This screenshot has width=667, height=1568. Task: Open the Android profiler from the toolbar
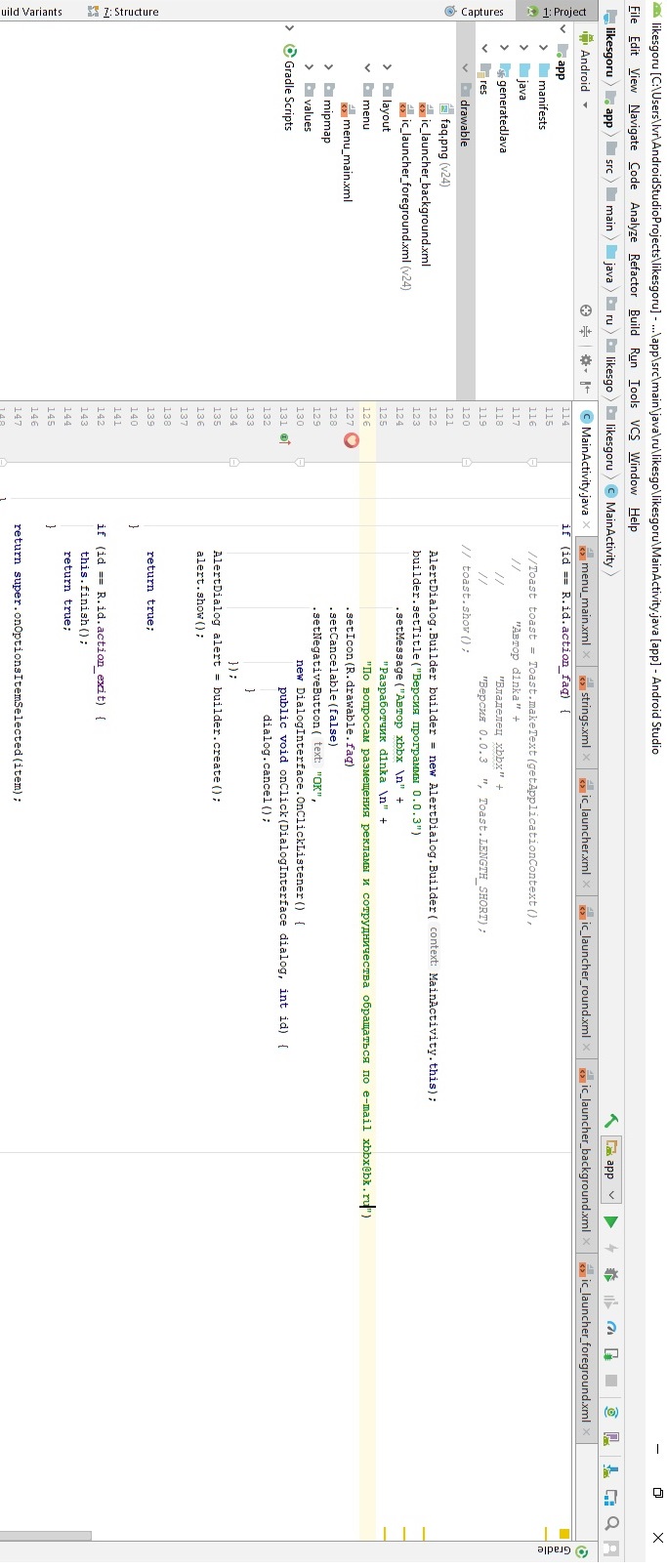[x=611, y=1329]
